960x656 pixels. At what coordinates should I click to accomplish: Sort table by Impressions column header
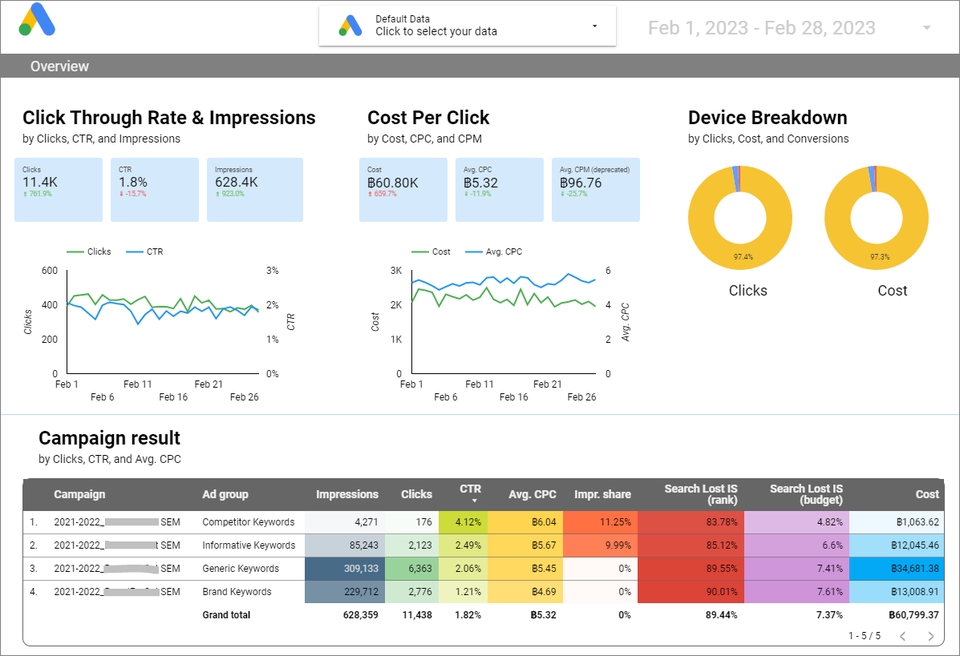tap(347, 494)
